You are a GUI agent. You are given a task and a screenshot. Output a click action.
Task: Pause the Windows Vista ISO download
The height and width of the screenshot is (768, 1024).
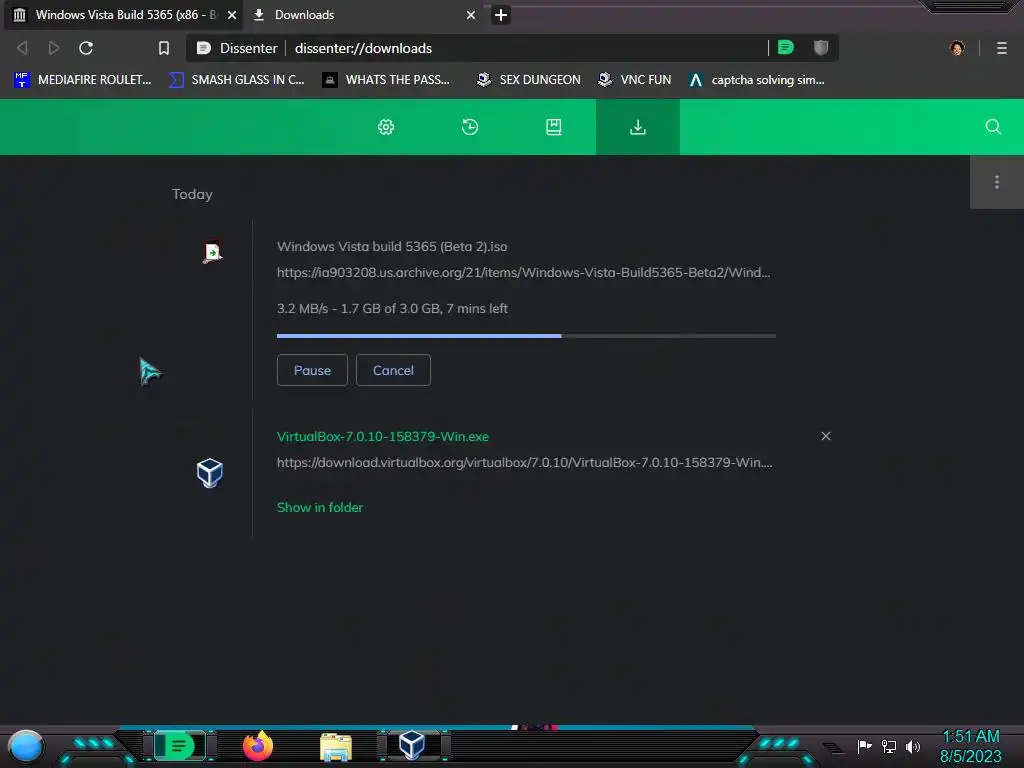[x=312, y=370]
